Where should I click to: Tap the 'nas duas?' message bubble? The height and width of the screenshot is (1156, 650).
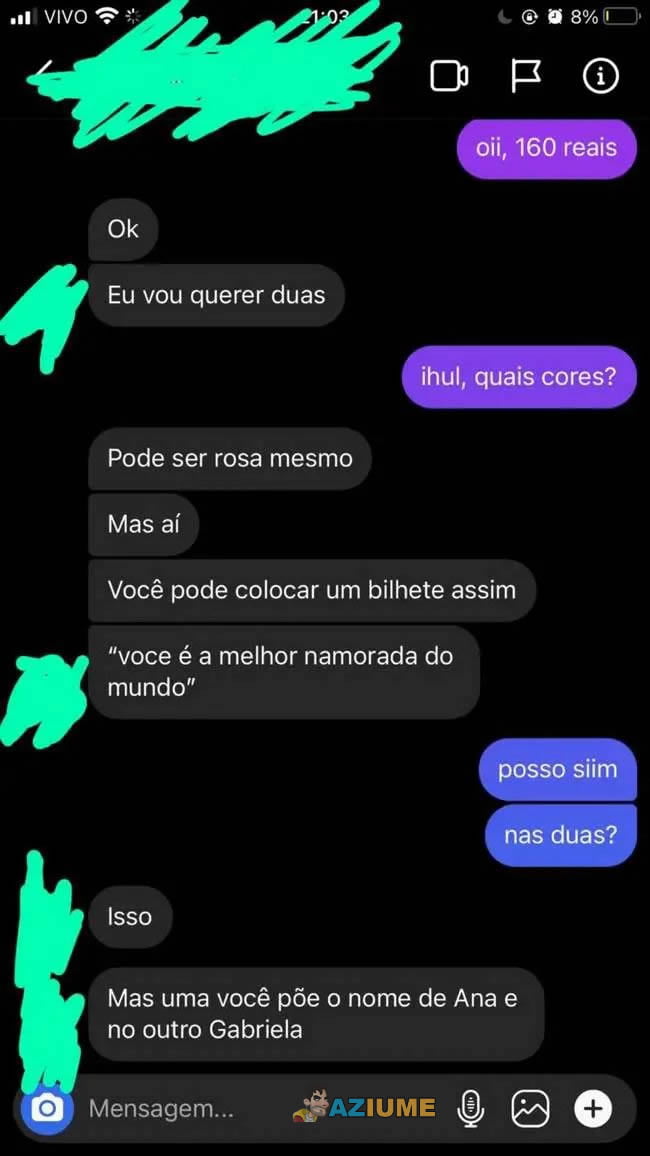(560, 835)
